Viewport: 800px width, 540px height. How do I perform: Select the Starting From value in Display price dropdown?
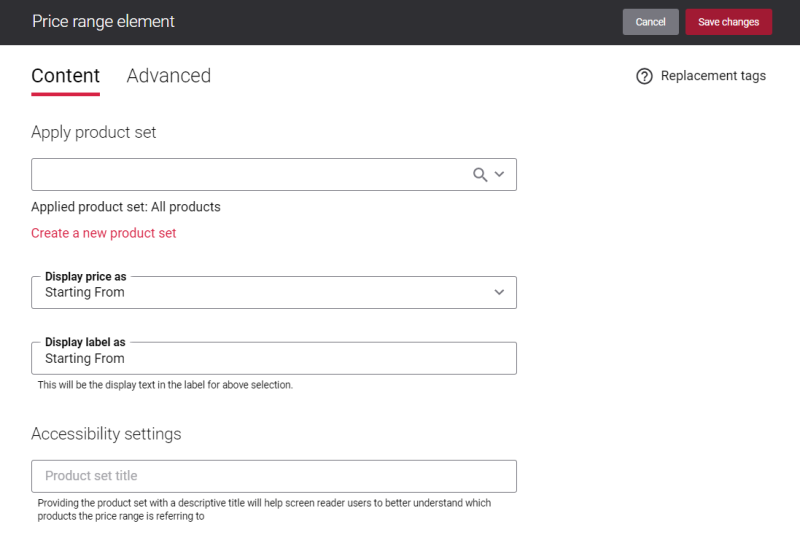pos(85,292)
